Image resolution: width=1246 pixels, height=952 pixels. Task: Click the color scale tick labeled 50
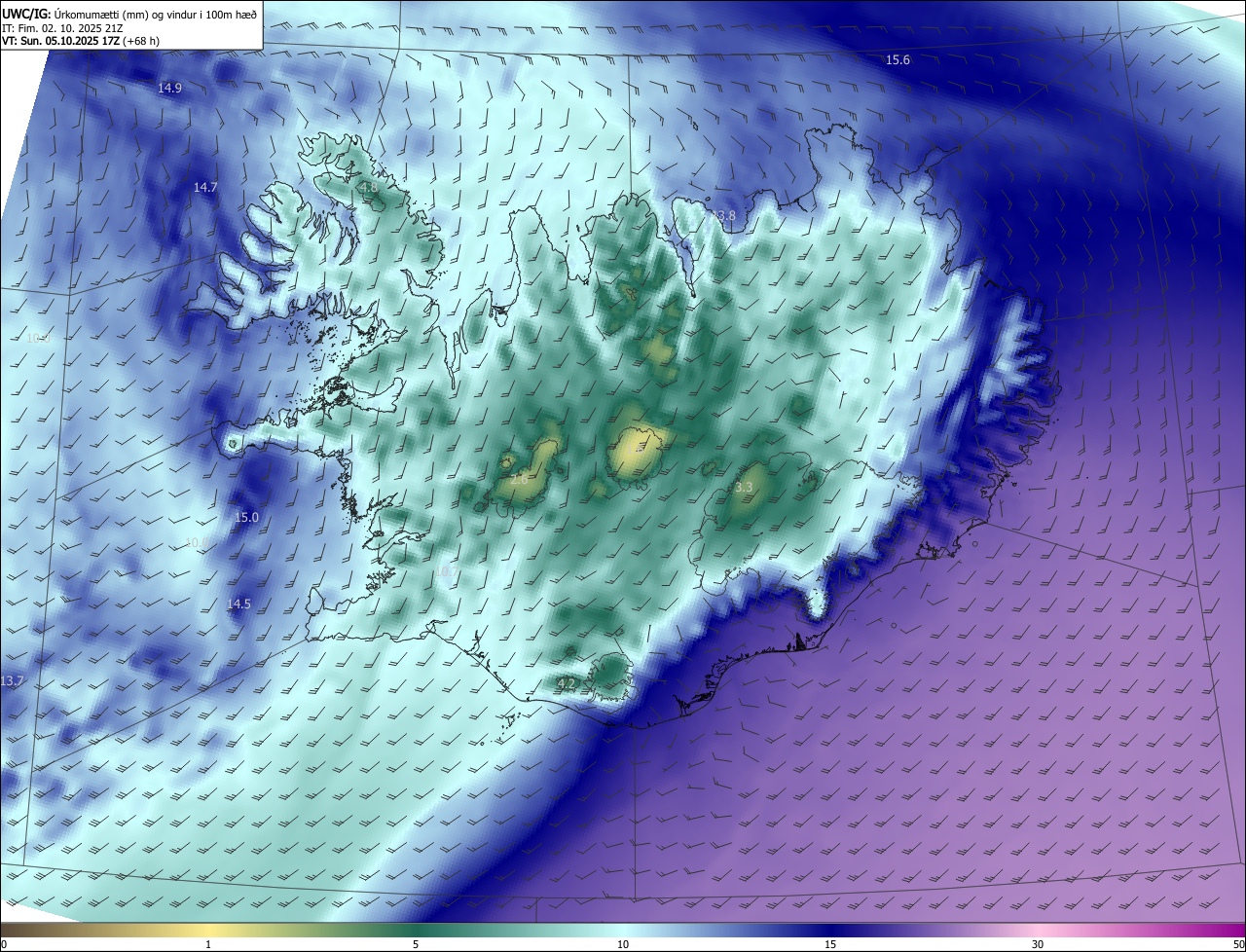1238,944
